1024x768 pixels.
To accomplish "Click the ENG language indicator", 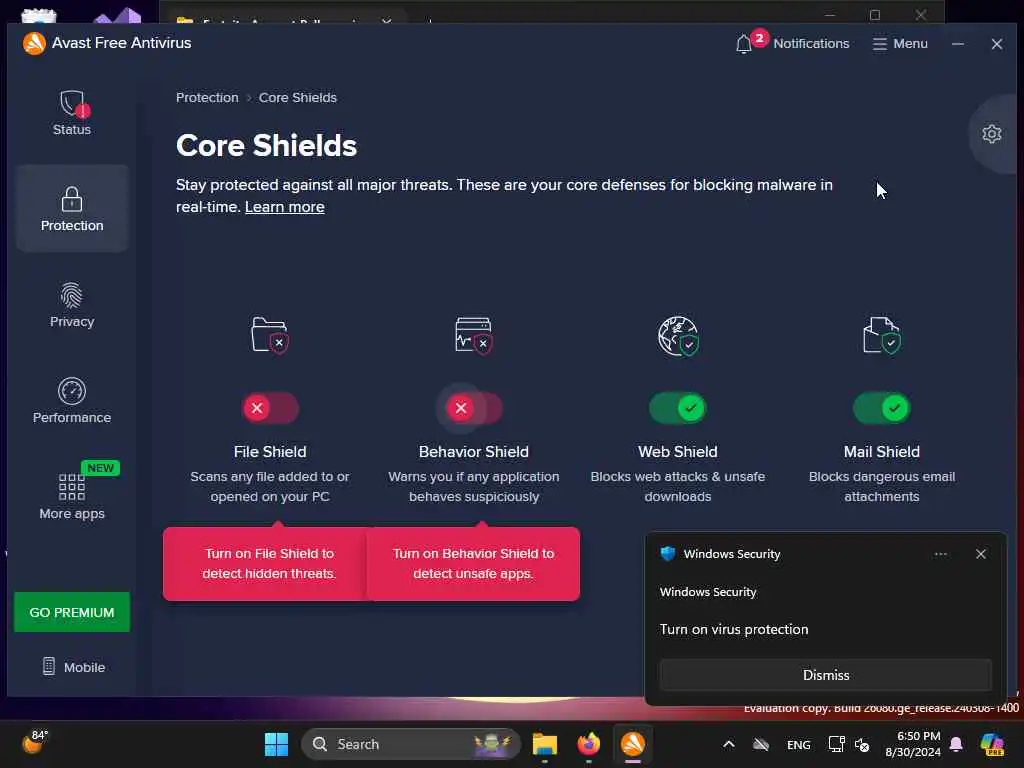I will (x=799, y=744).
